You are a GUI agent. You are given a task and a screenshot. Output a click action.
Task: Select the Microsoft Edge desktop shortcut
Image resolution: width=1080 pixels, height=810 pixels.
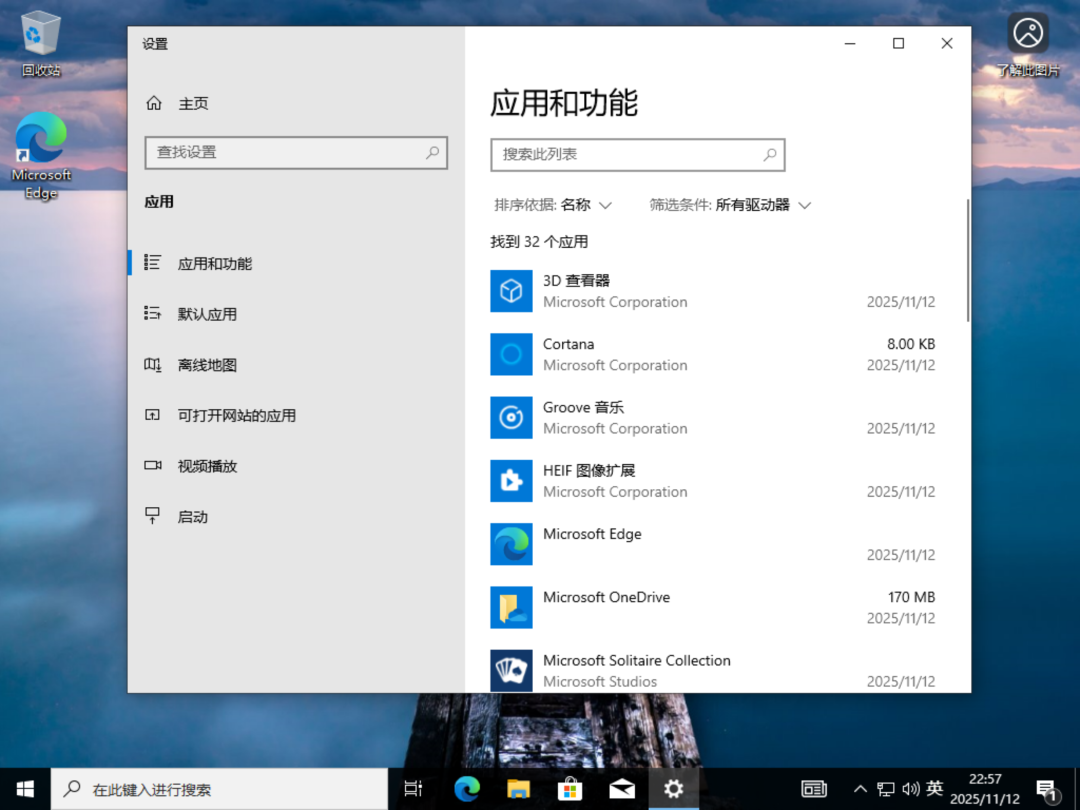point(41,156)
